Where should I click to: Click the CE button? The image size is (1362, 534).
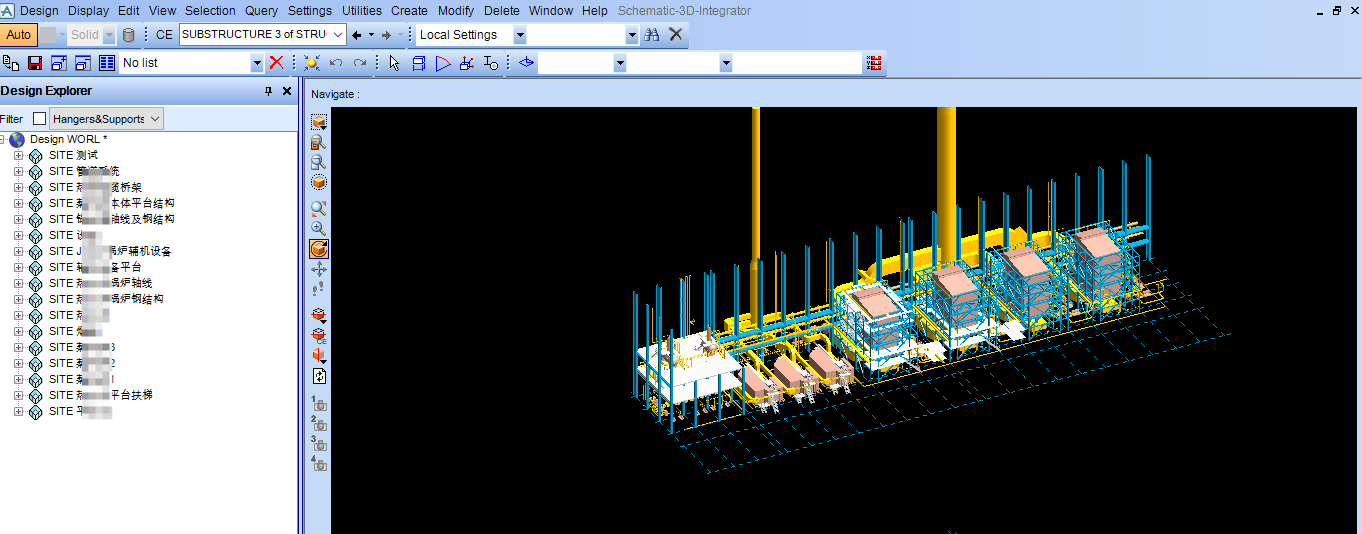click(x=164, y=35)
